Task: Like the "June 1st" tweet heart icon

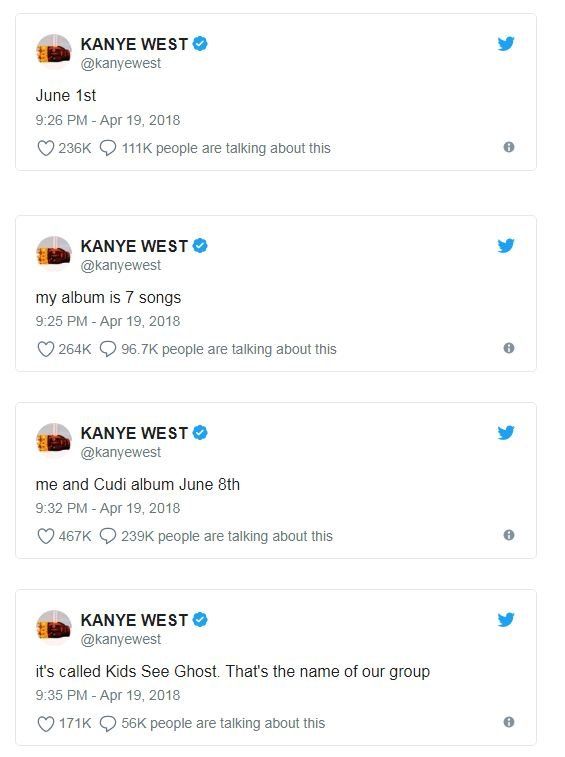Action: tap(45, 148)
